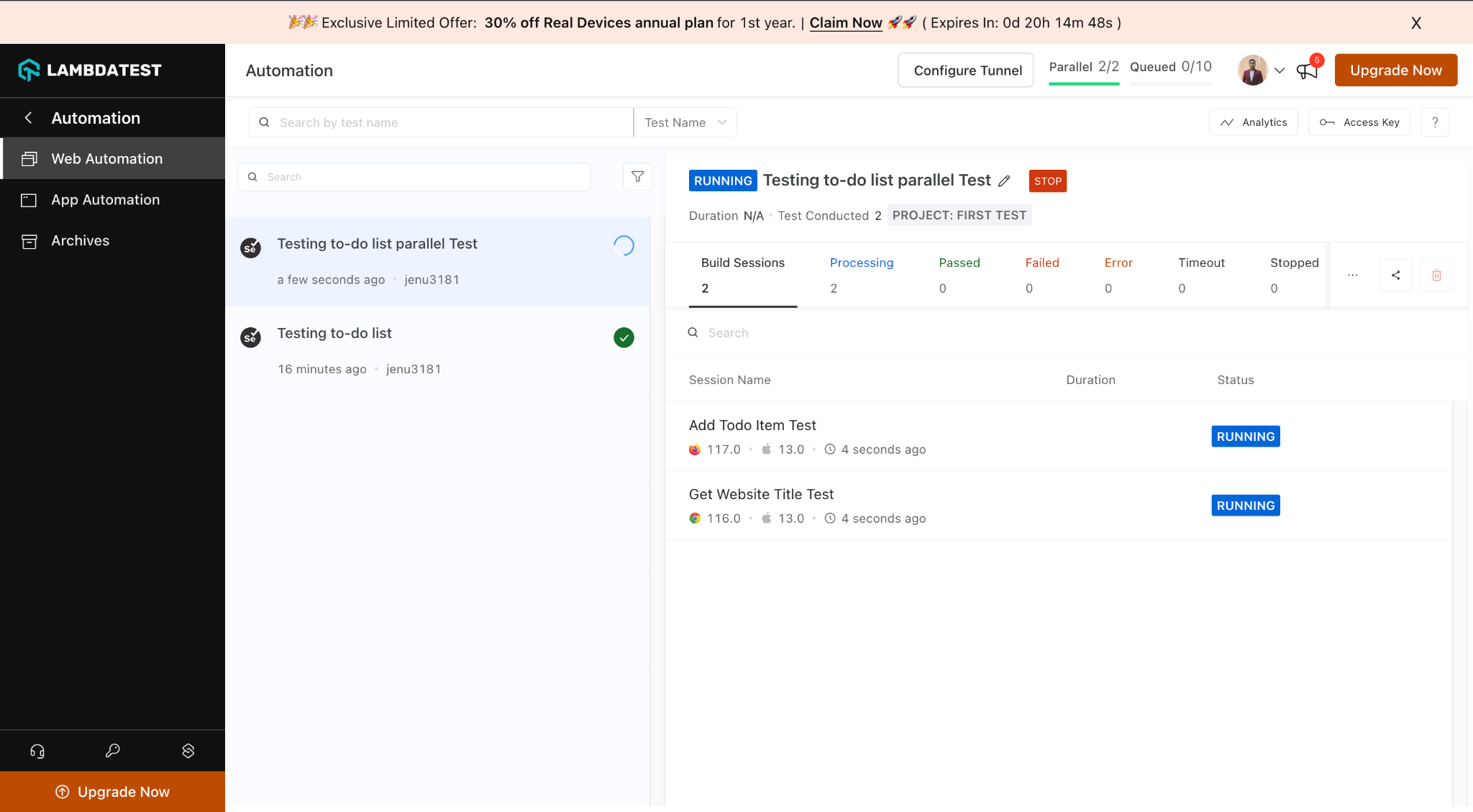
Task: Select the Testing to-do list build
Action: 437,351
